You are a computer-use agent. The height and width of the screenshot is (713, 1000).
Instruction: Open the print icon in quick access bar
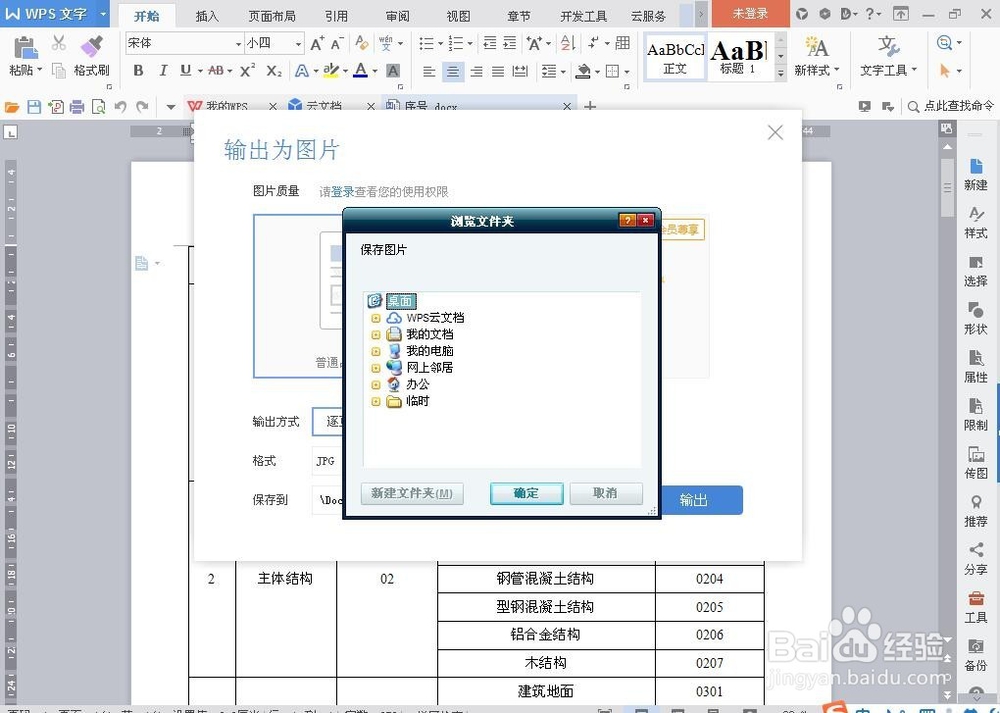75,105
